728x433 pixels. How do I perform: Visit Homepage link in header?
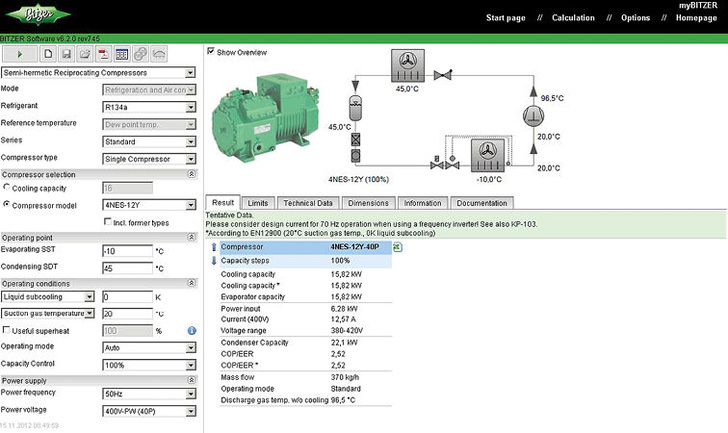(696, 18)
